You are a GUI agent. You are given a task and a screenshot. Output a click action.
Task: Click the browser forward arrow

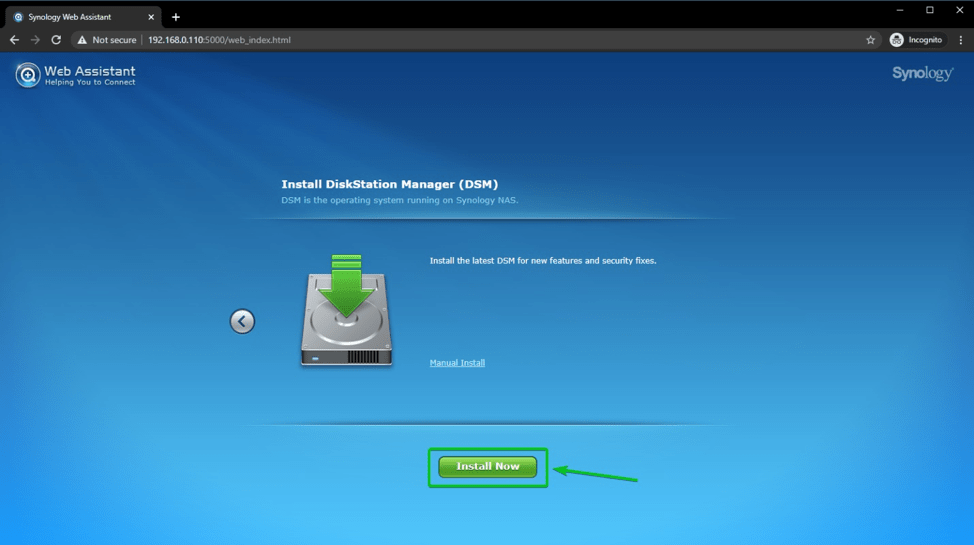coord(35,40)
